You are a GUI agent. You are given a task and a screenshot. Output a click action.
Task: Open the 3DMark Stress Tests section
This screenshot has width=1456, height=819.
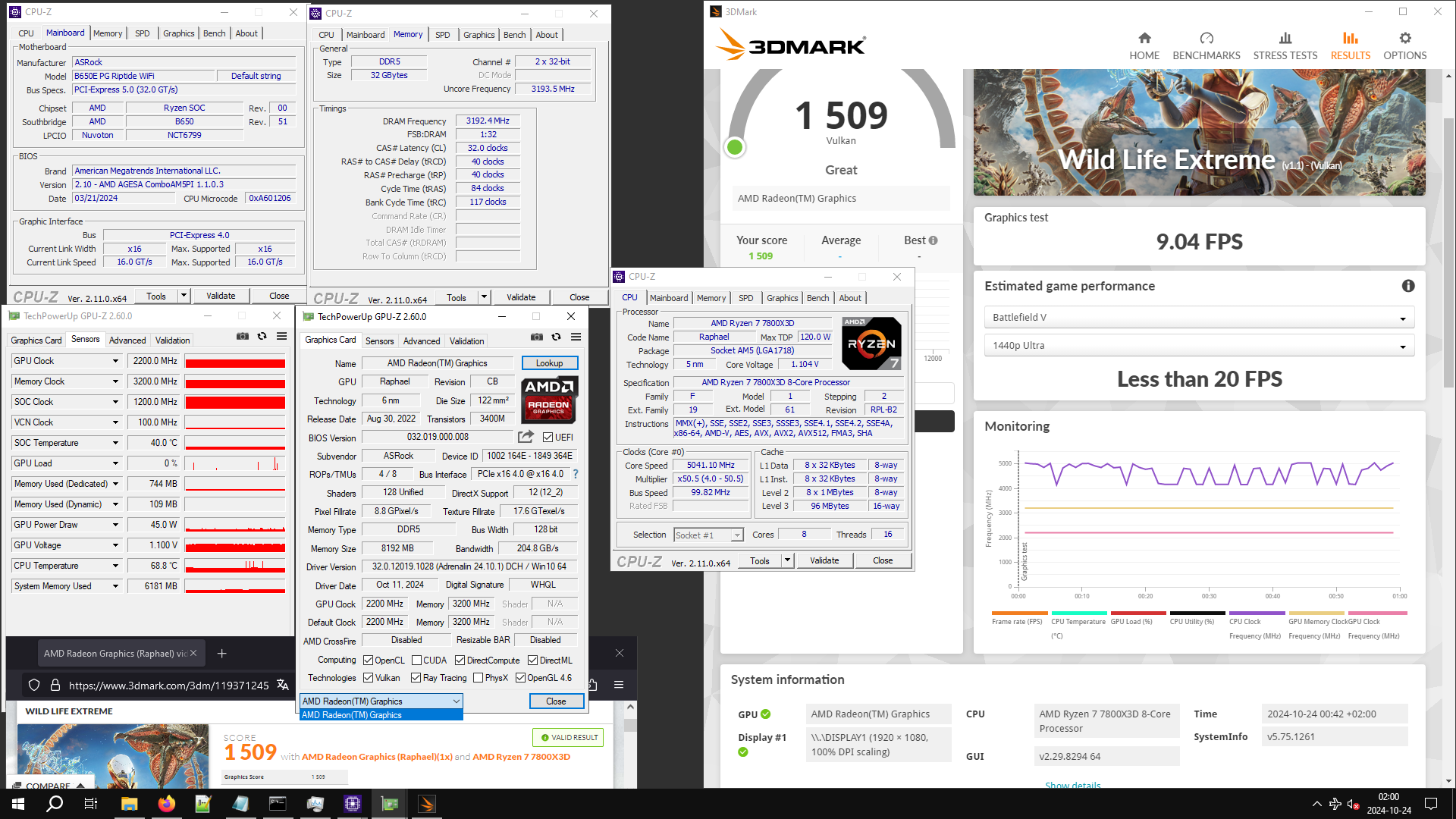point(1285,45)
